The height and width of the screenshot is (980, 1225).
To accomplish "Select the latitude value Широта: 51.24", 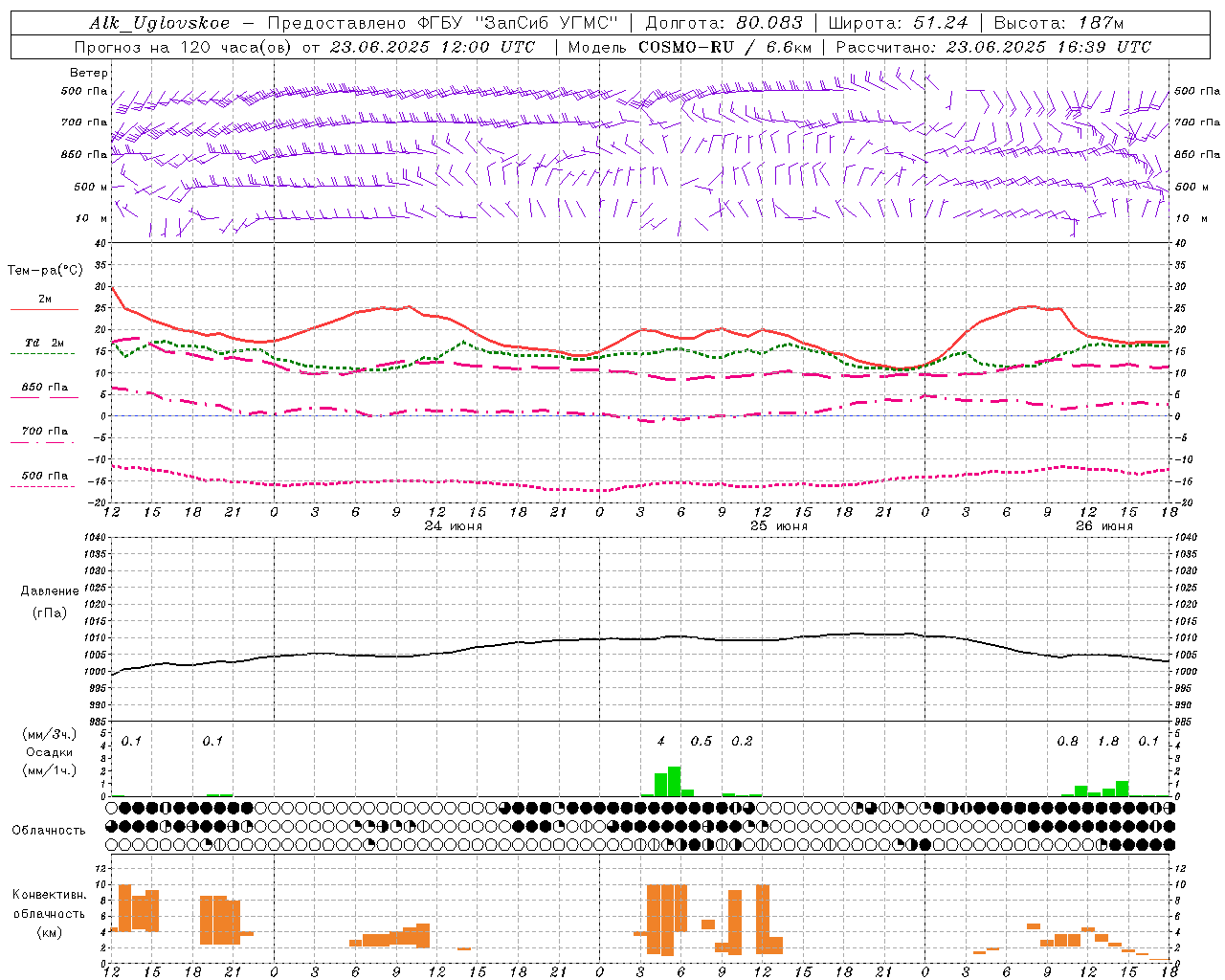I will pyautogui.click(x=898, y=23).
